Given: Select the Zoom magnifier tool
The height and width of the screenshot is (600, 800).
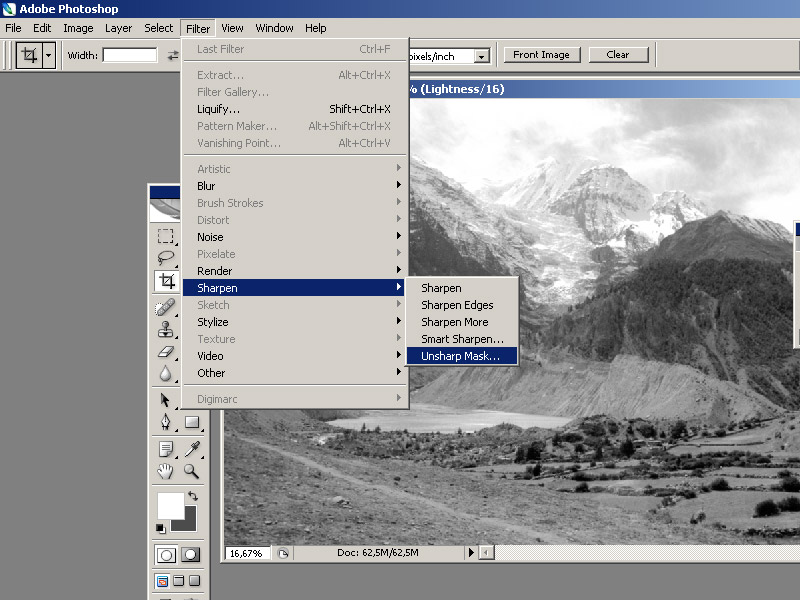Looking at the screenshot, I should (x=191, y=472).
